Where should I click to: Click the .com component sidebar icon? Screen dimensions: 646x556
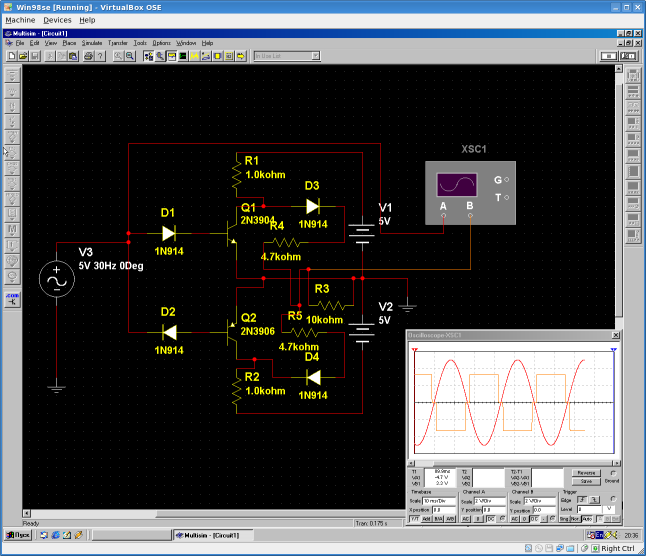click(12, 299)
